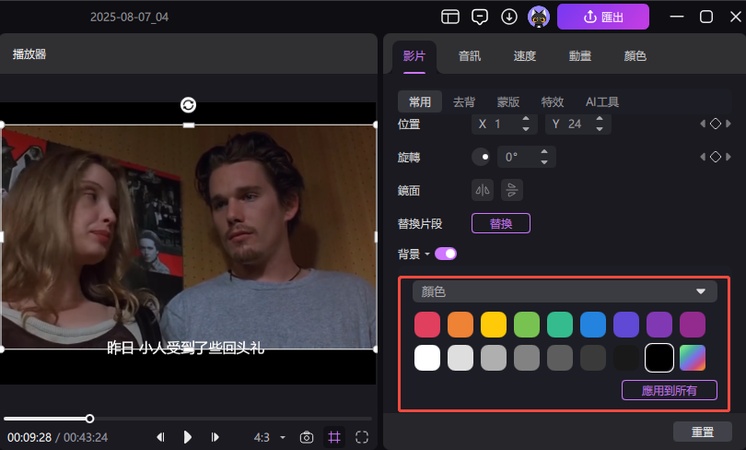Go to next 旋轉 keyframe

tap(728, 157)
